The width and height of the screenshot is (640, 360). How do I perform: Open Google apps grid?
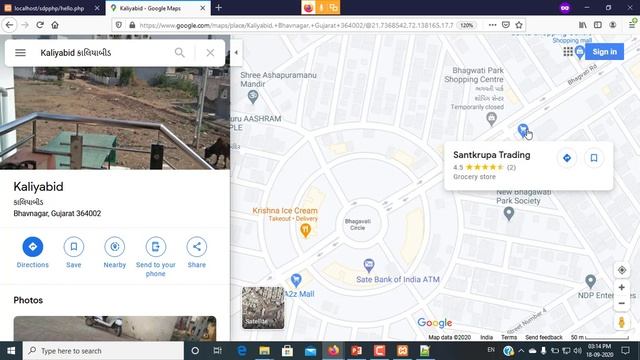click(568, 52)
